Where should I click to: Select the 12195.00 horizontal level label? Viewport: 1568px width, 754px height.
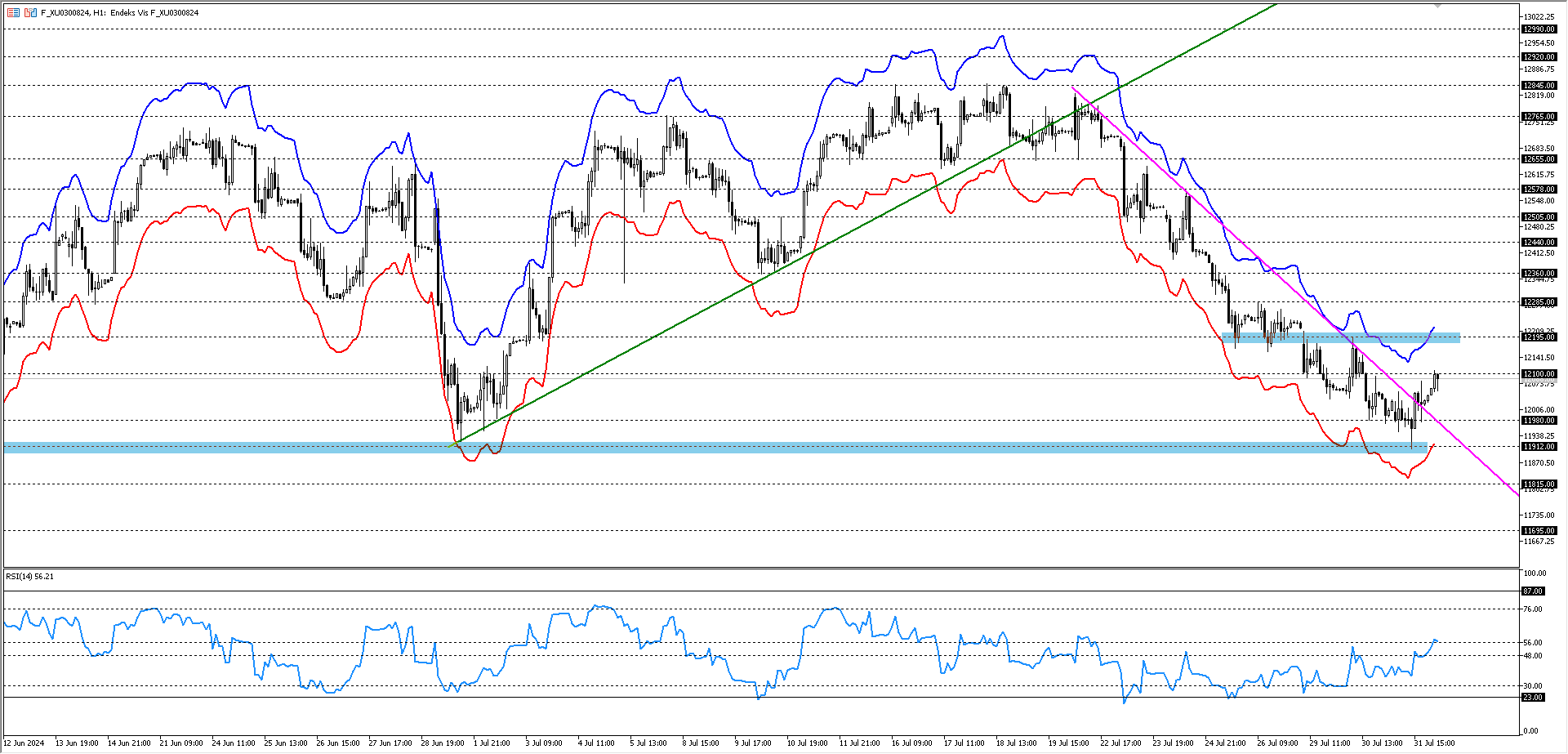pos(1539,337)
